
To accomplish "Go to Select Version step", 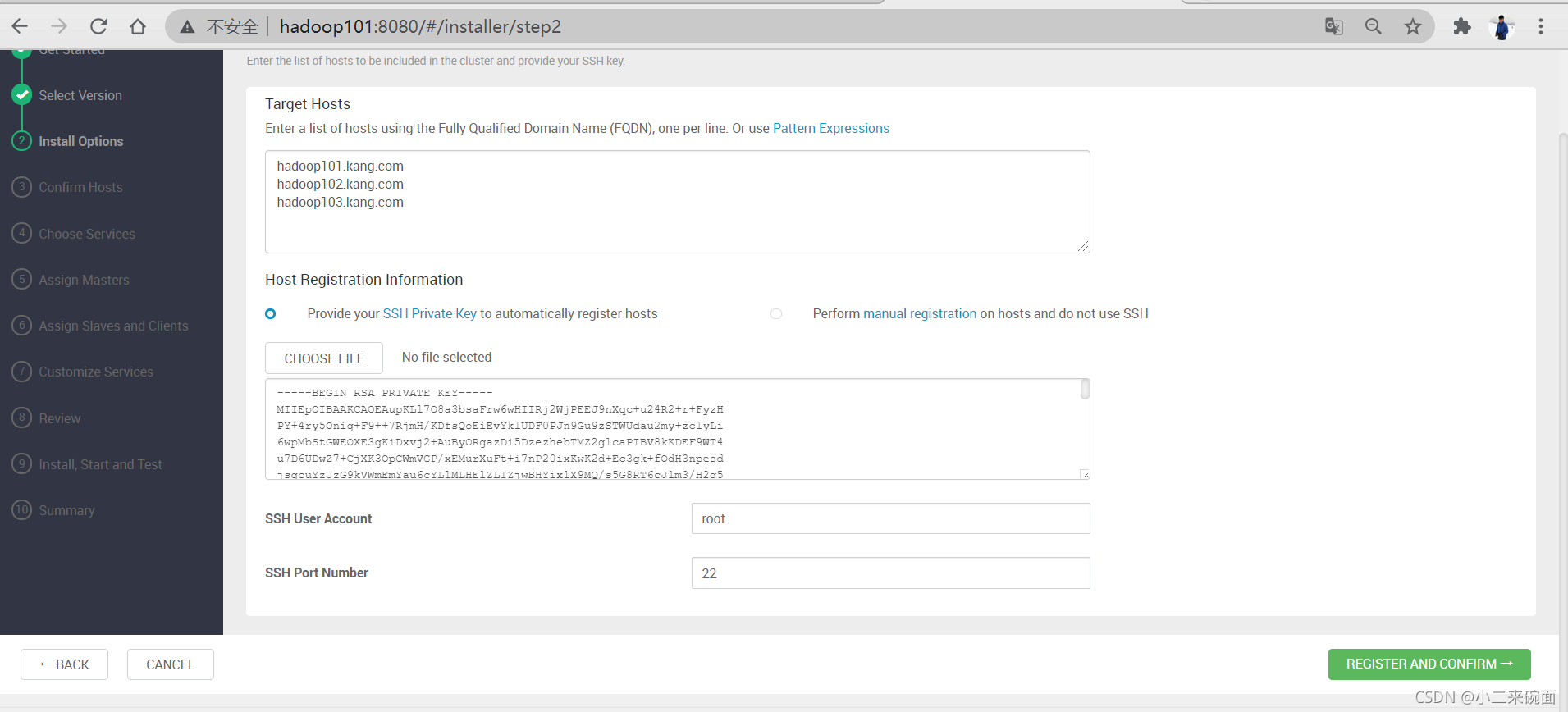I will coord(80,95).
